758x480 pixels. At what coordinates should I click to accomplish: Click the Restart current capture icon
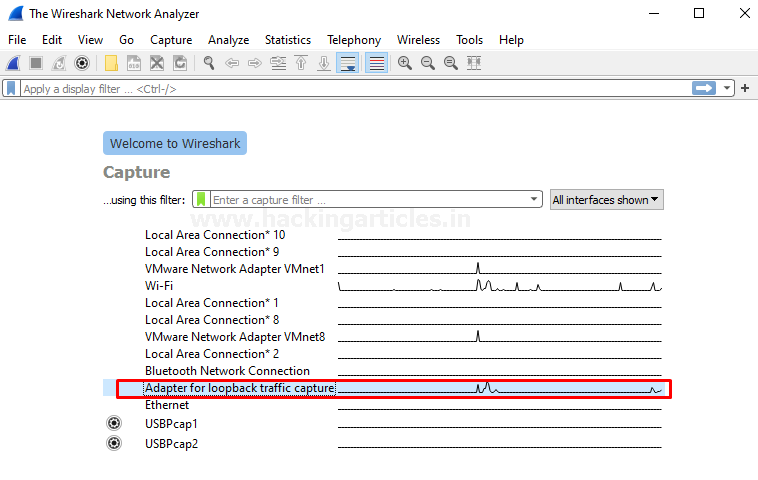[x=59, y=63]
